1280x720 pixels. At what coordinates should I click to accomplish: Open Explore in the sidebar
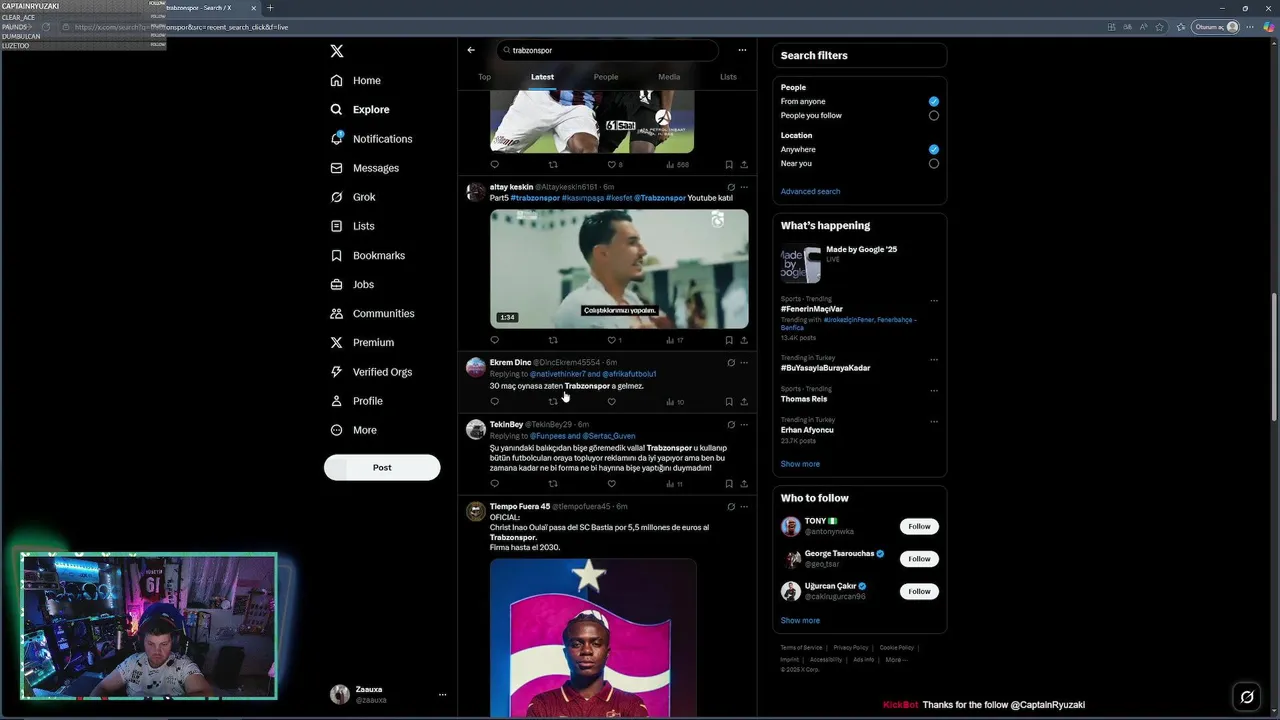tap(360, 109)
